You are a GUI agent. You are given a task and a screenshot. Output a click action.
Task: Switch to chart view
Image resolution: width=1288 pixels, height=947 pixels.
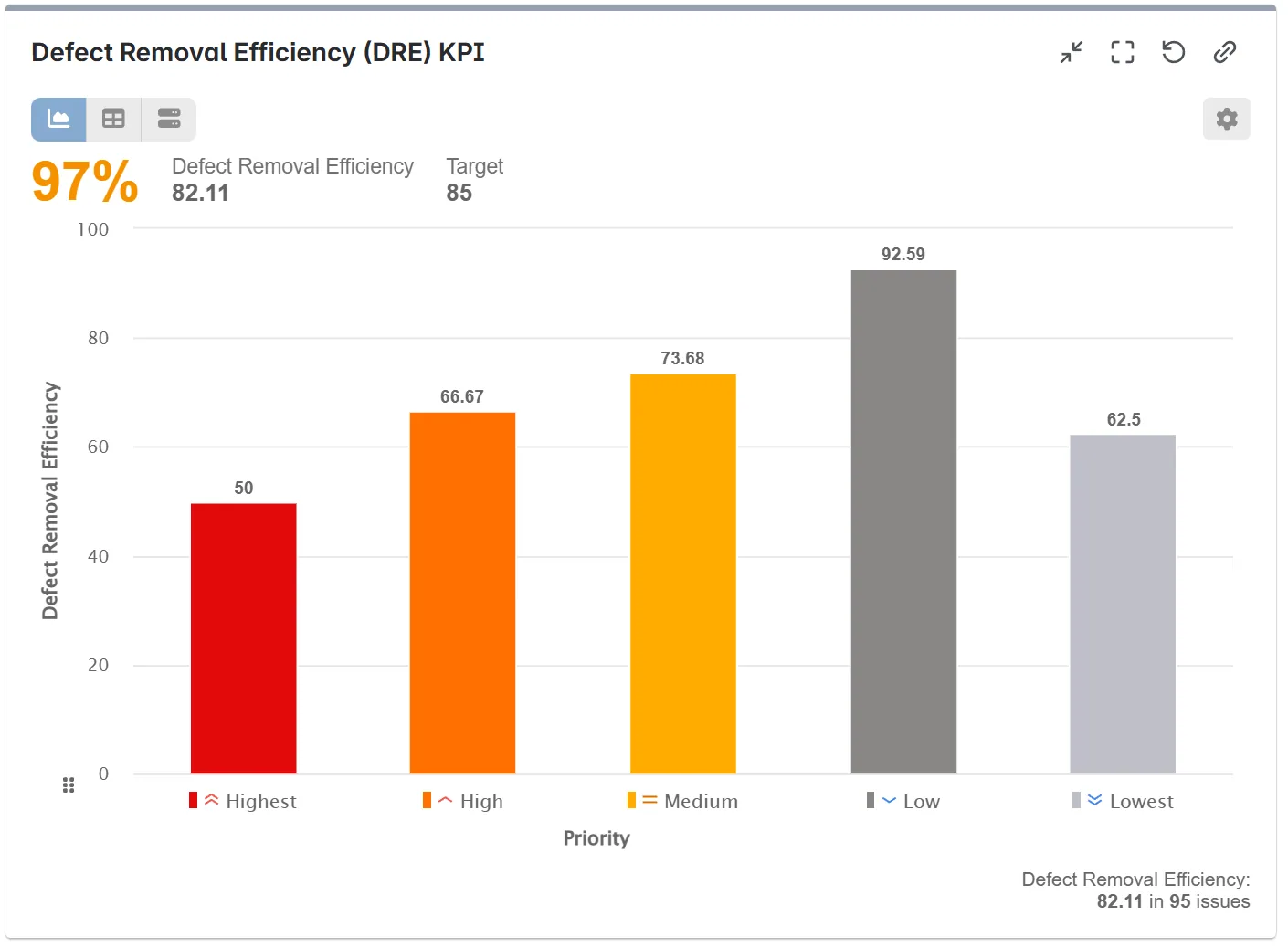58,119
